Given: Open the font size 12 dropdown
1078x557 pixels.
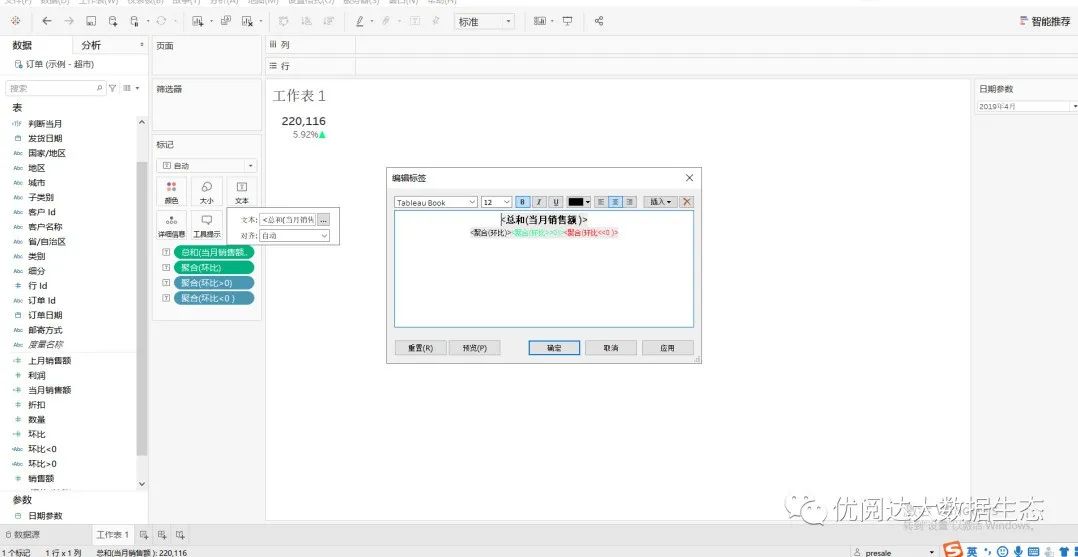Looking at the screenshot, I should [x=496, y=202].
